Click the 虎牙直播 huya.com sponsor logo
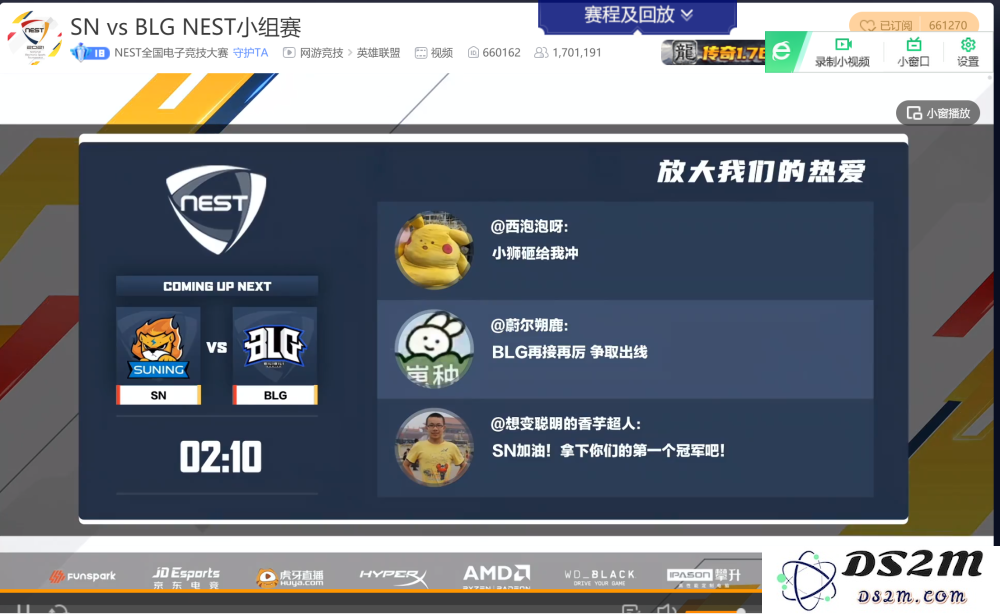 click(290, 577)
